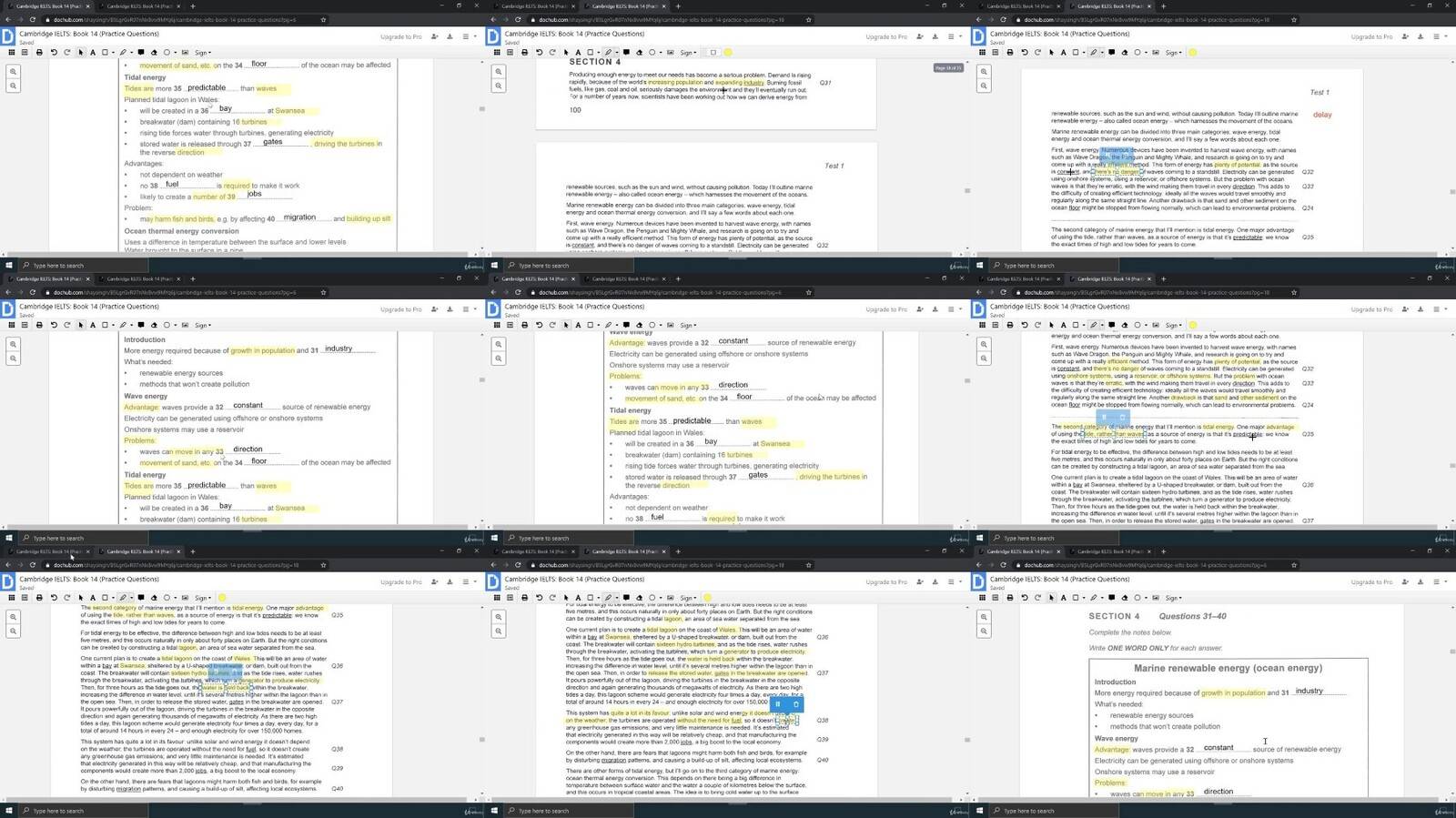Open pen options arrow in the top-left window
The height and width of the screenshot is (818, 1456).
click(x=131, y=52)
